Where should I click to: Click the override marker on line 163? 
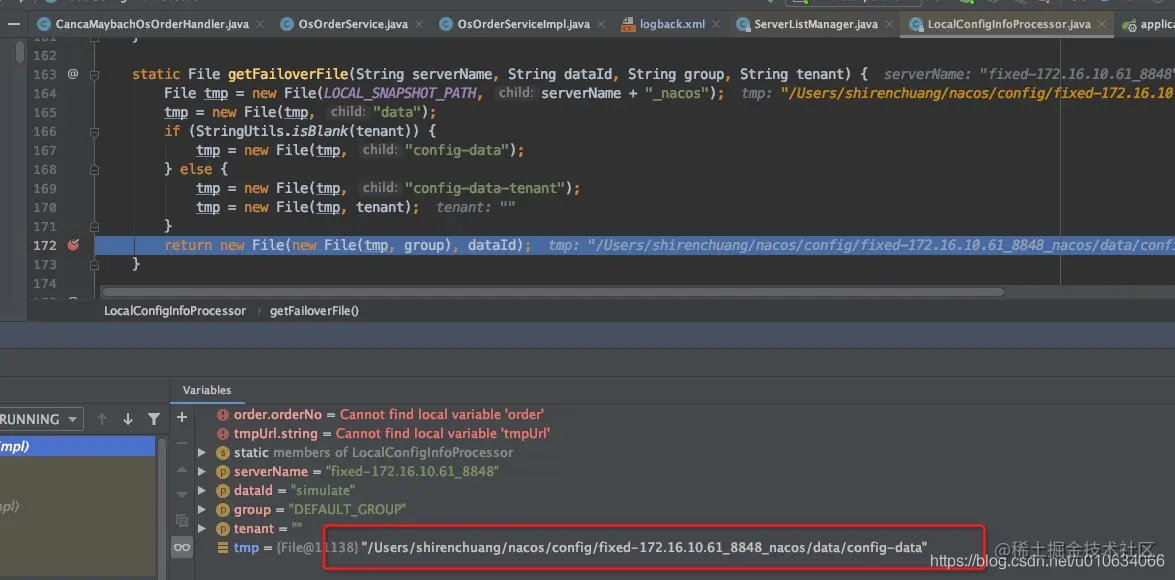73,74
